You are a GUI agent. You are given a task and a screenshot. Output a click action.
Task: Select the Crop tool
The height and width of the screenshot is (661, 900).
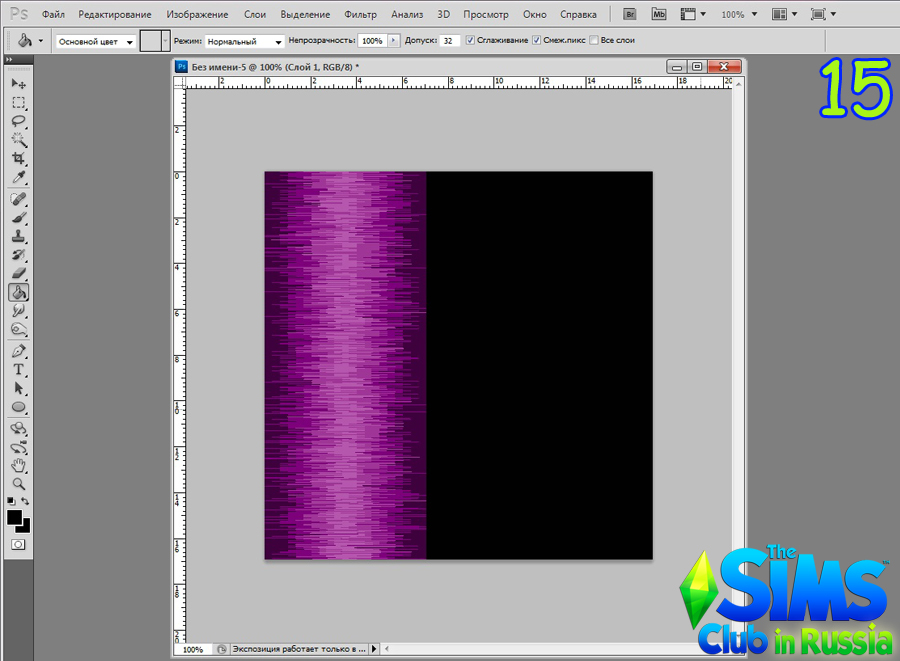click(18, 158)
